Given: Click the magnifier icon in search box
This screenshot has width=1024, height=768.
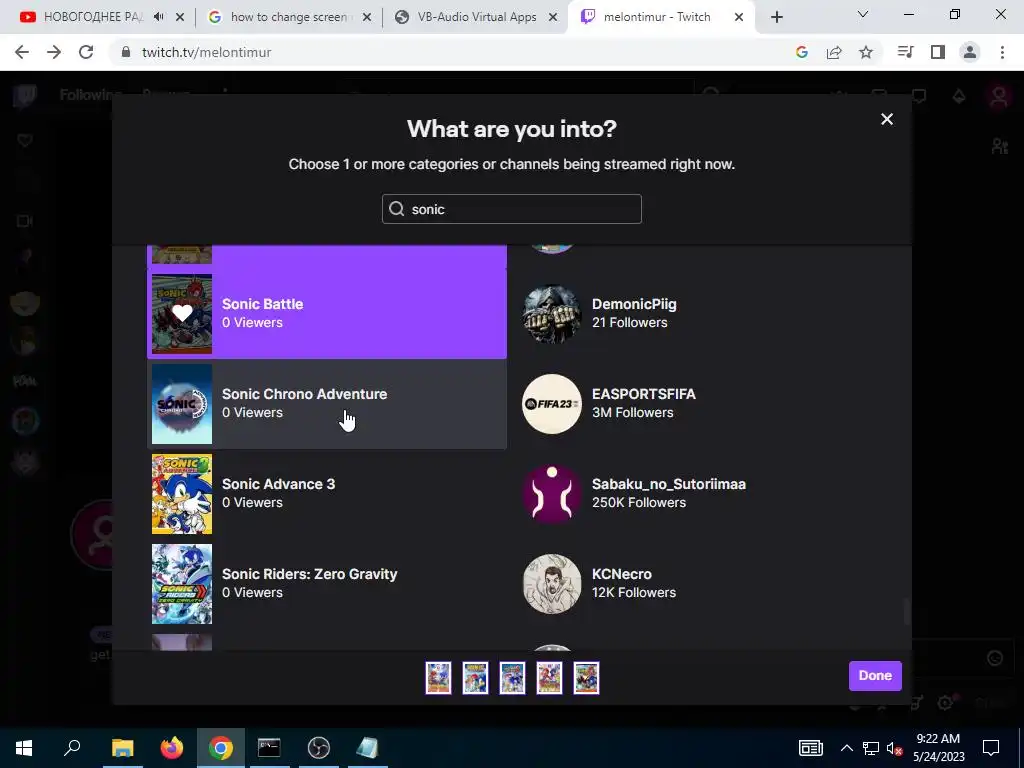Looking at the screenshot, I should pos(396,209).
